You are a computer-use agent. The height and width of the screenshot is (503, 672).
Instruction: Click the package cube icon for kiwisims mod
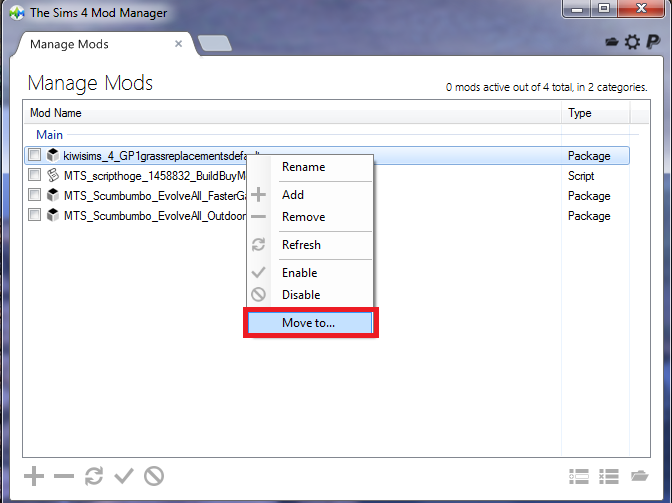click(x=53, y=155)
